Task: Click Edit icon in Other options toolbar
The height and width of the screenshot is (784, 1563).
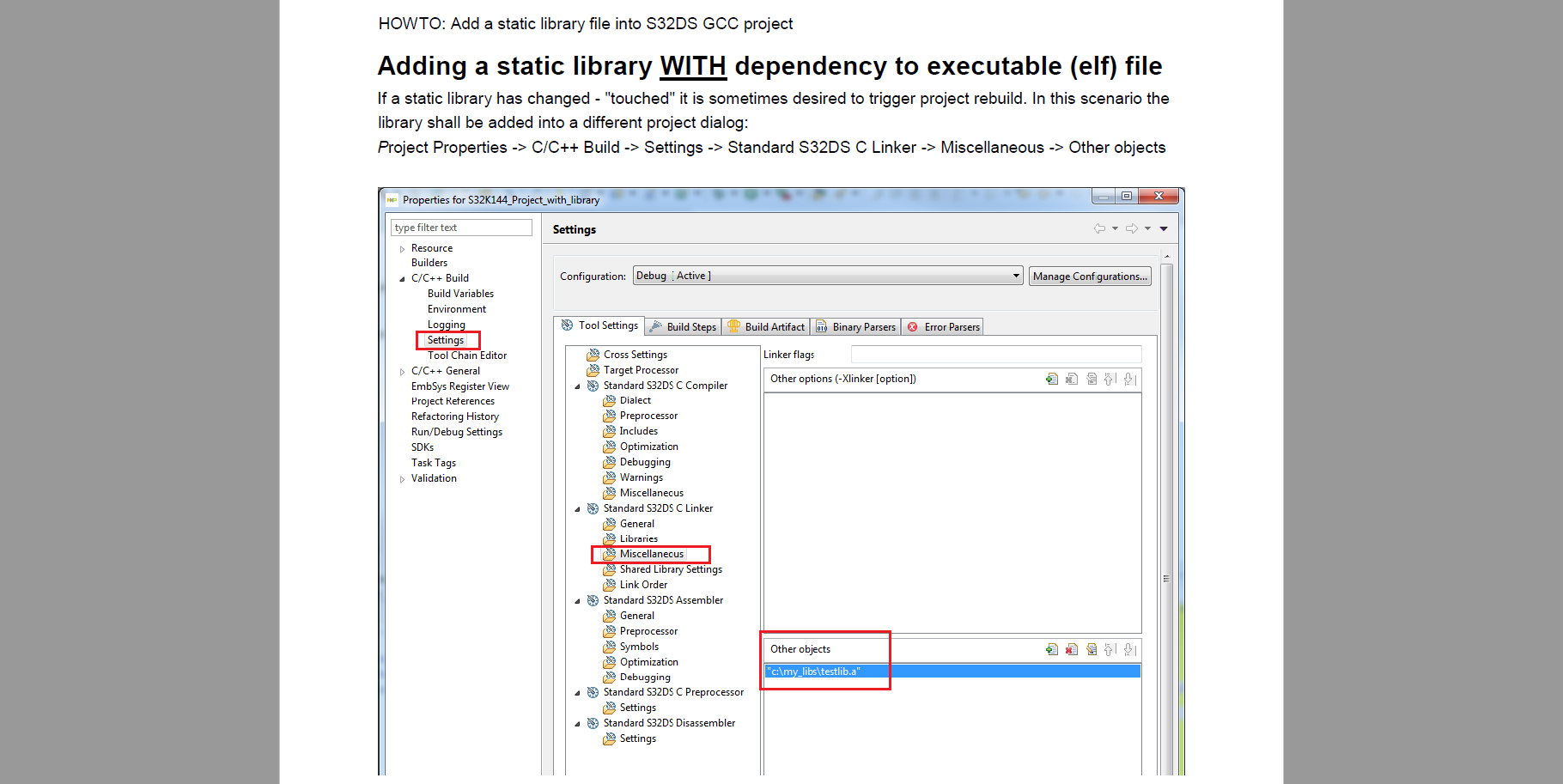Action: click(1092, 379)
